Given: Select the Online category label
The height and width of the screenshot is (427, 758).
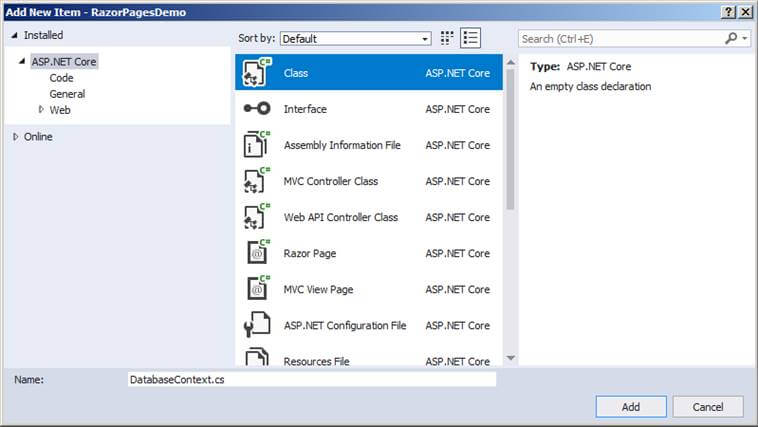Looking at the screenshot, I should pos(38,137).
